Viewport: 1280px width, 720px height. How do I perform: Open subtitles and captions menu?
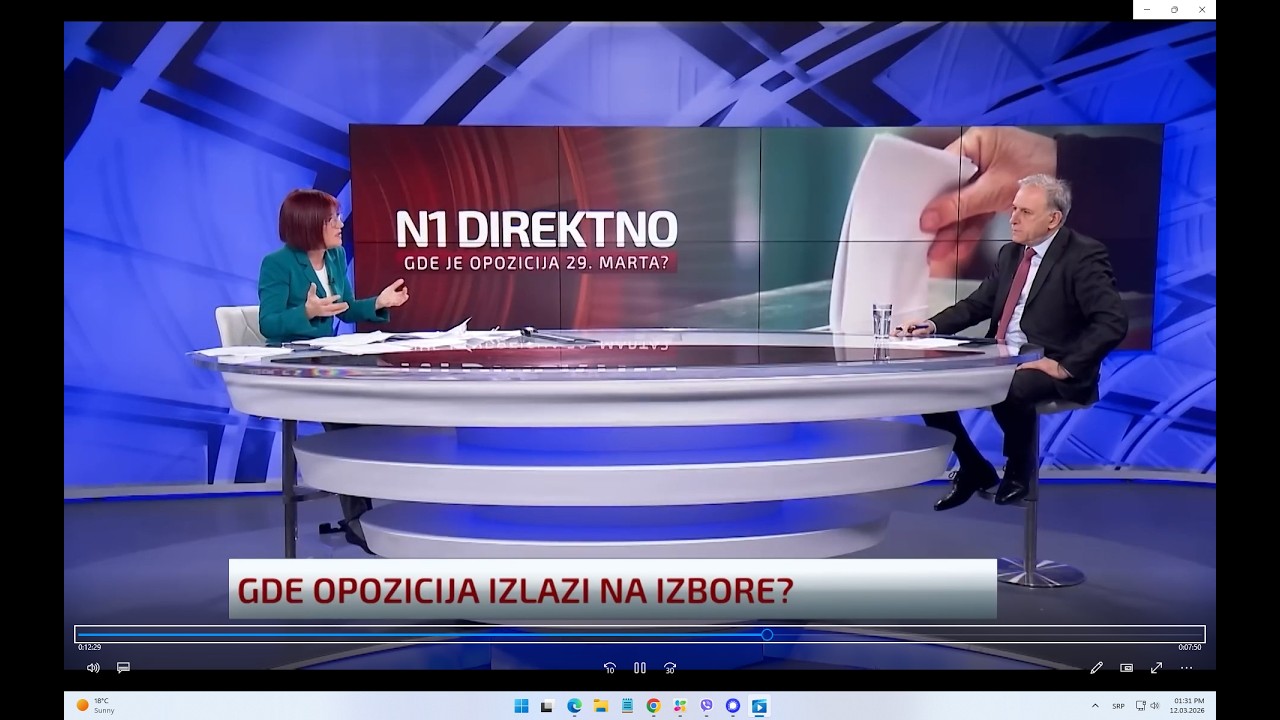click(x=124, y=668)
